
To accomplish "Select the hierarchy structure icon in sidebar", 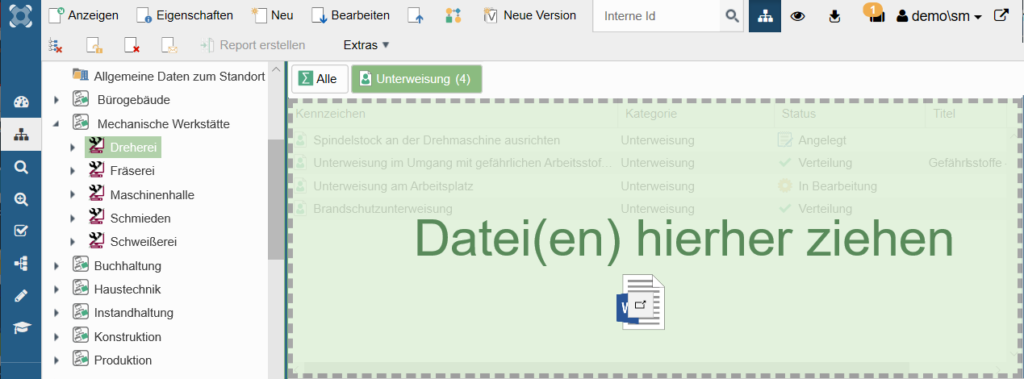I will click(x=21, y=135).
